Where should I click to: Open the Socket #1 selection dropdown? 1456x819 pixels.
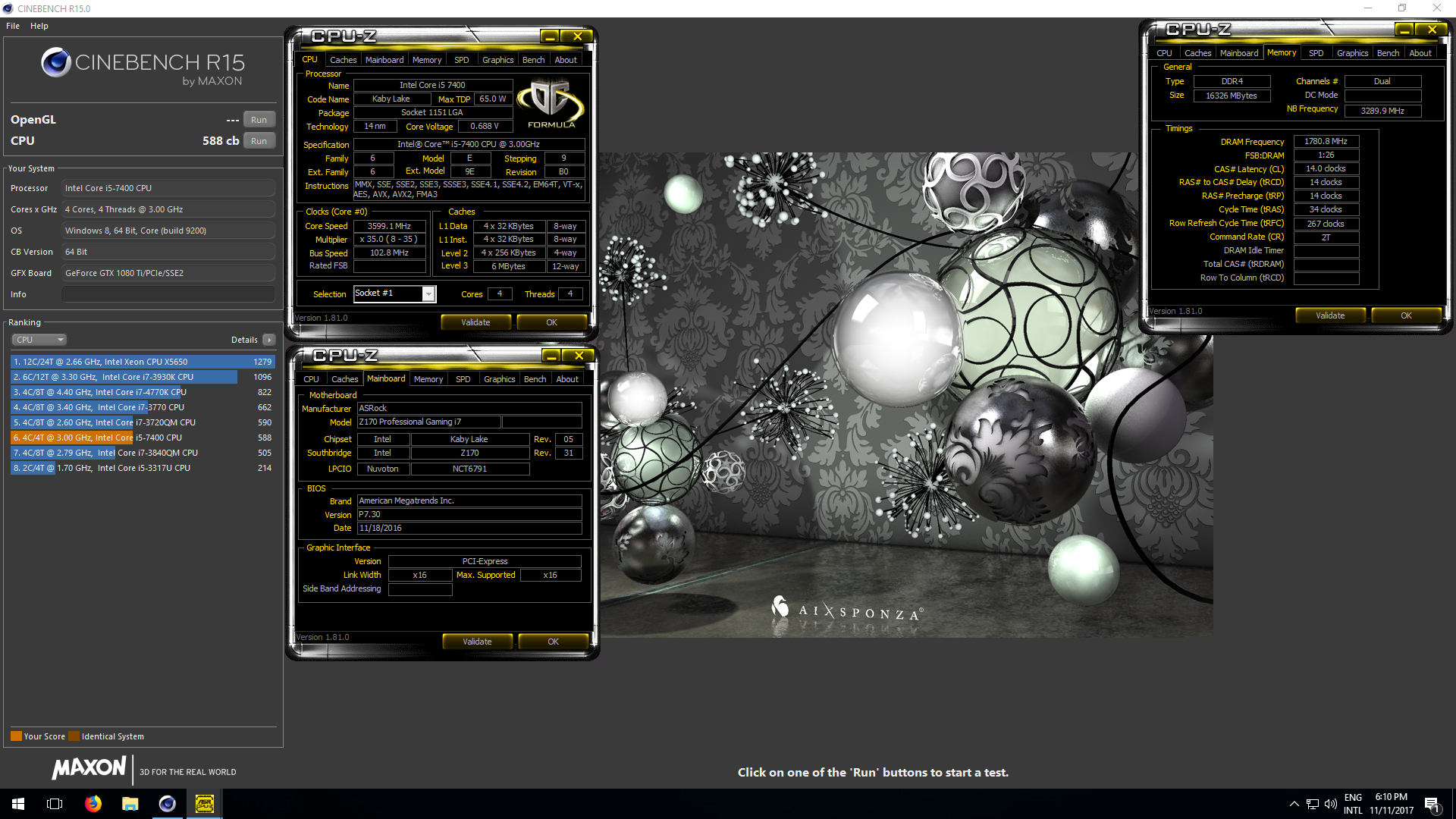tap(394, 293)
